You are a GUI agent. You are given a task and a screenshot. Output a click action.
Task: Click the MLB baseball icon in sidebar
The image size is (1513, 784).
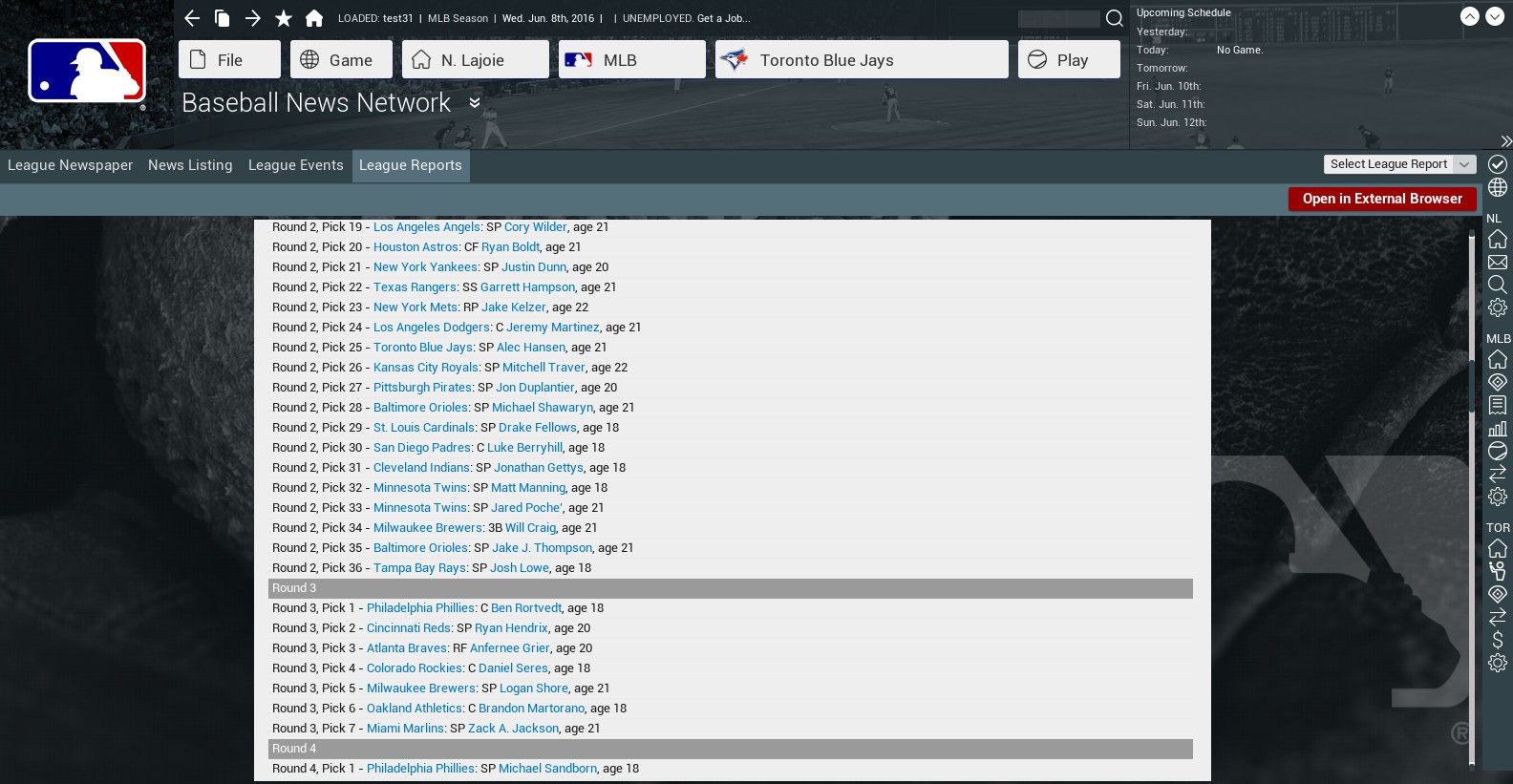click(1498, 451)
